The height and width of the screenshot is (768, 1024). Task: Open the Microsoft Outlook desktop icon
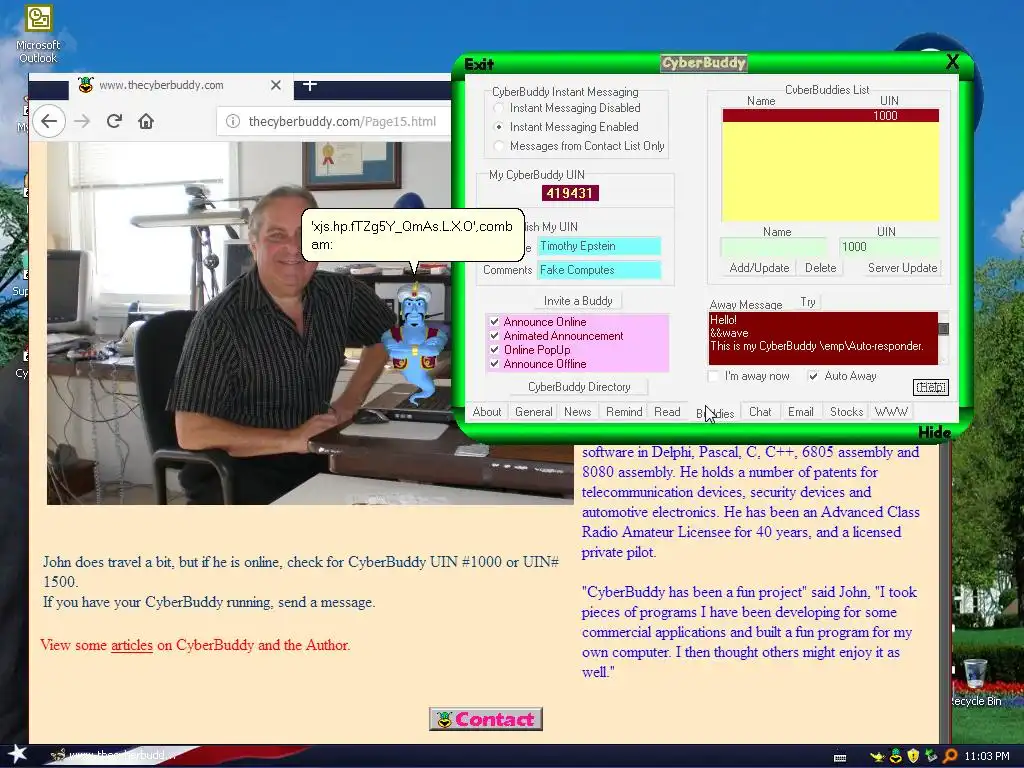coord(38,34)
